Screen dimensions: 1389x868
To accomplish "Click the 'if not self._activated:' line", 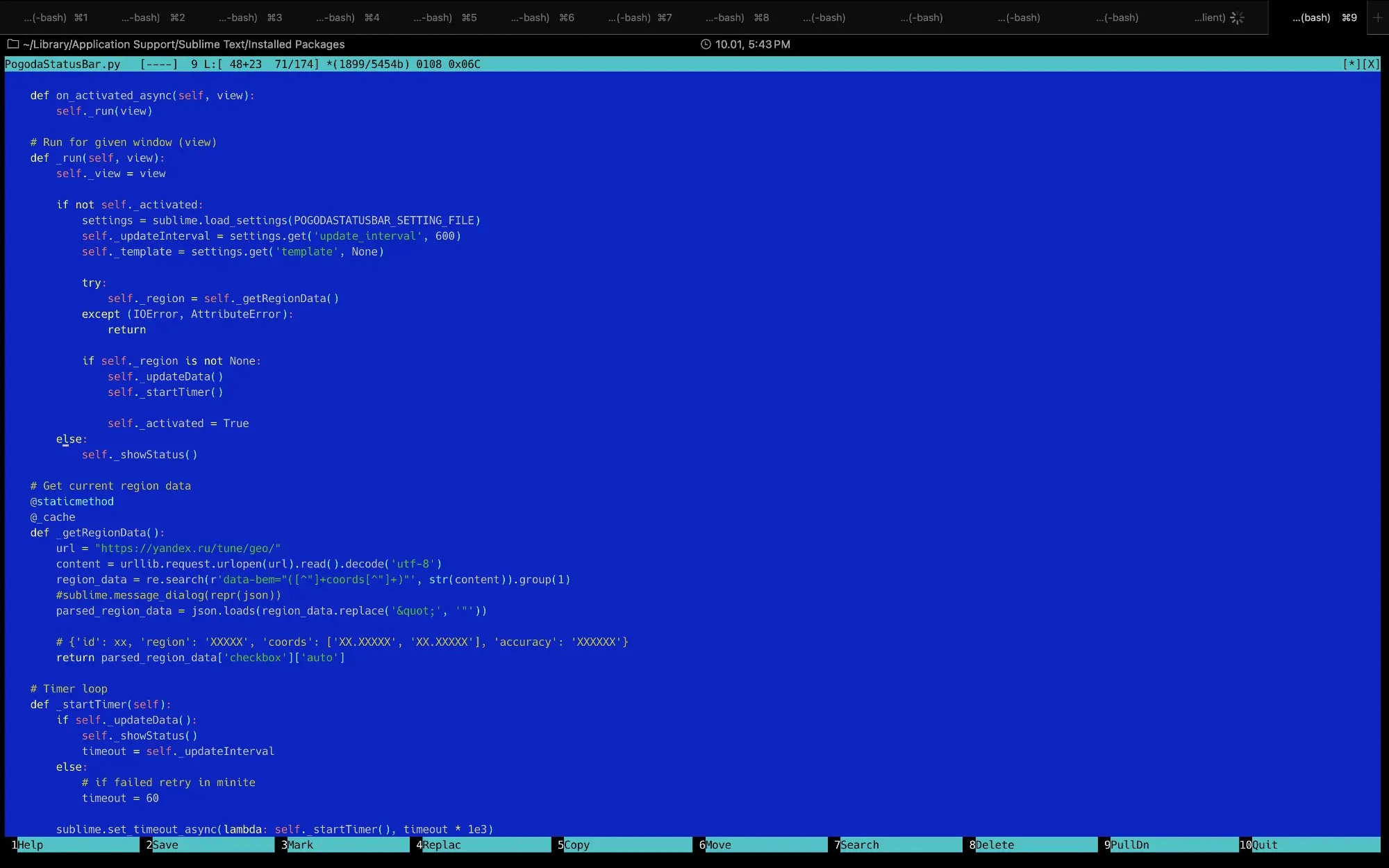I will coord(130,205).
